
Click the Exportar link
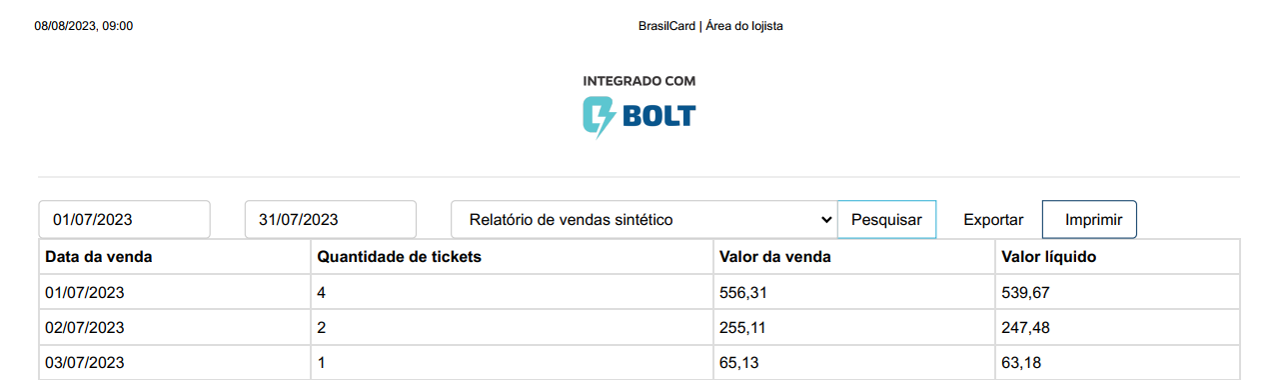click(x=993, y=220)
